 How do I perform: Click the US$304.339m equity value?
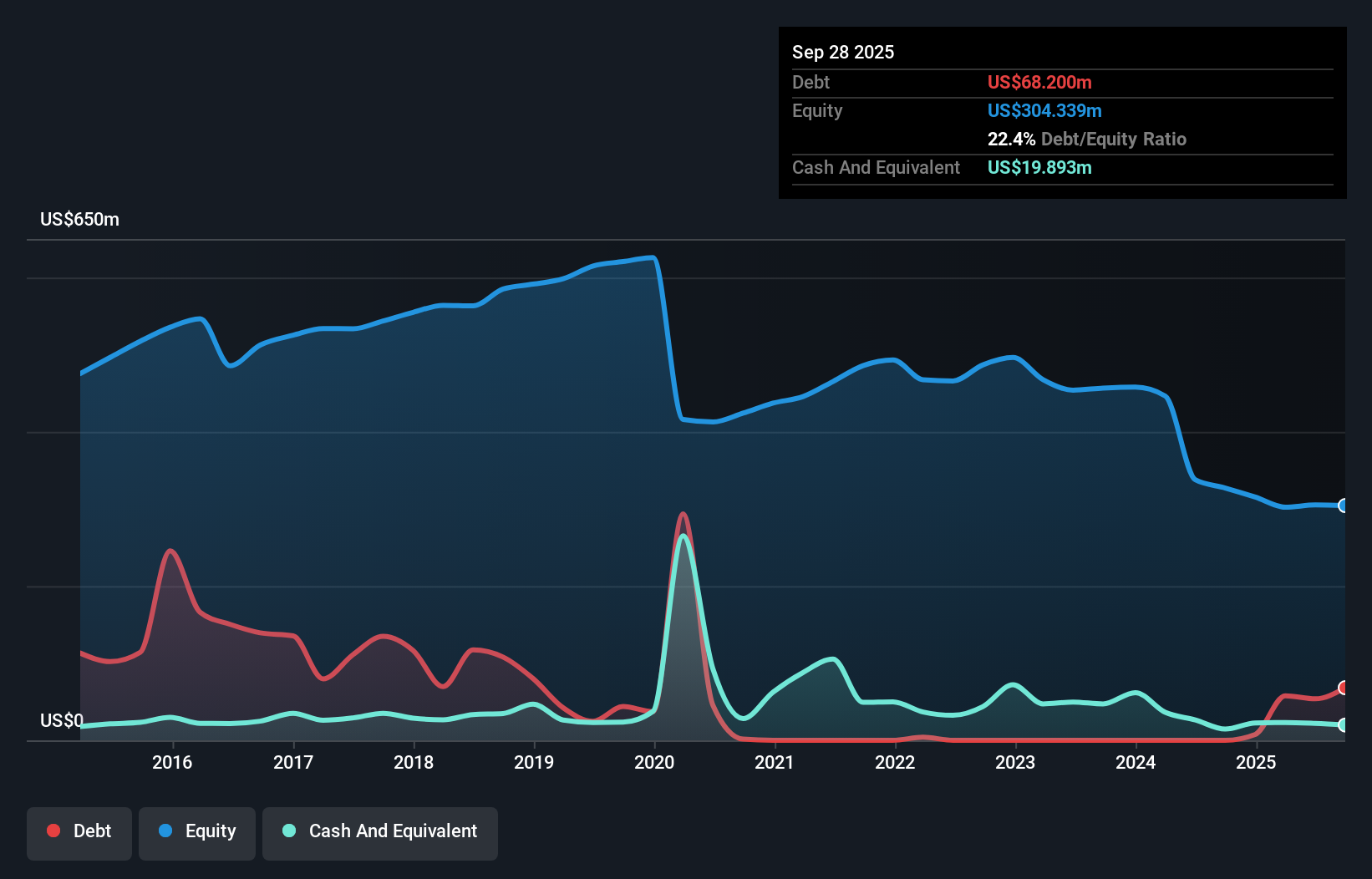tap(1044, 110)
